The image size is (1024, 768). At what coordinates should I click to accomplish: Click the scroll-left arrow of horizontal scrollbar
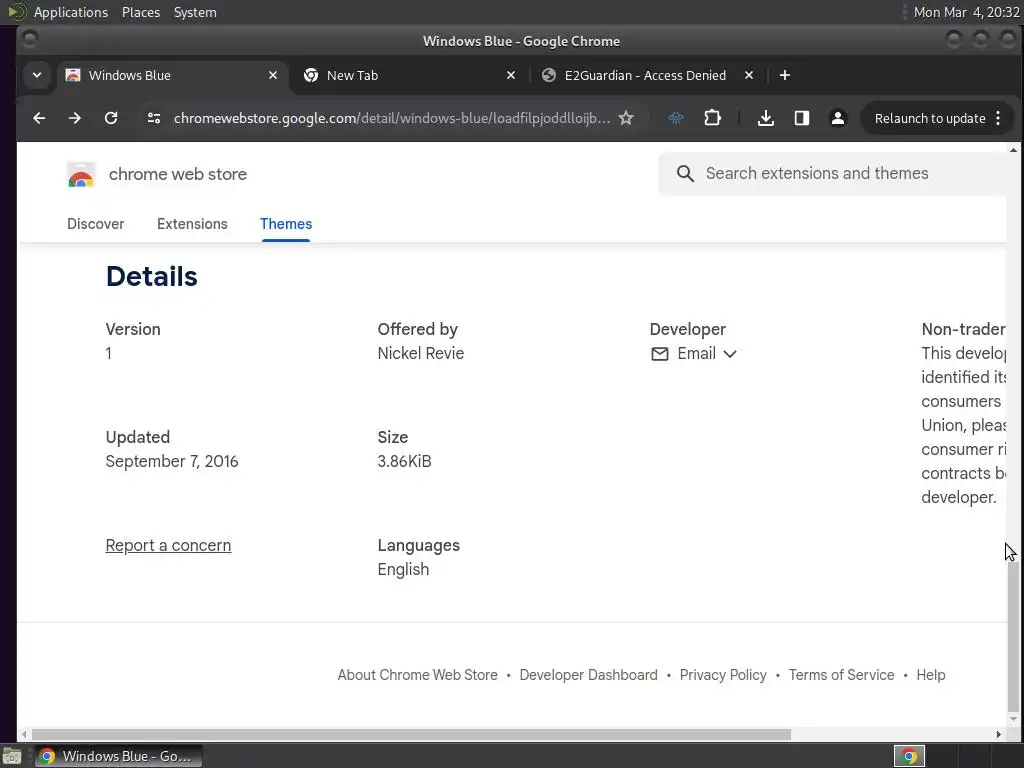click(x=24, y=735)
